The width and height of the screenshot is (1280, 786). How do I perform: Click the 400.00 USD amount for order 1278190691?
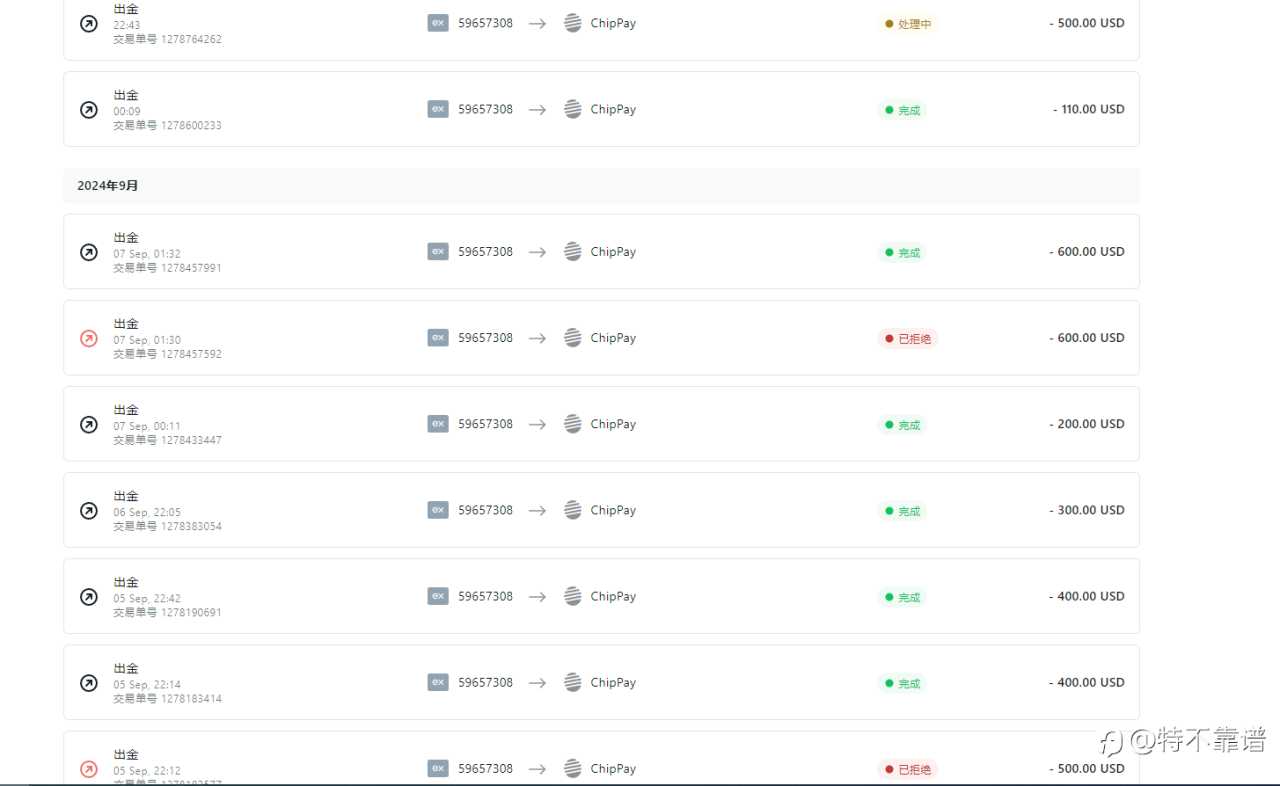click(x=1086, y=596)
